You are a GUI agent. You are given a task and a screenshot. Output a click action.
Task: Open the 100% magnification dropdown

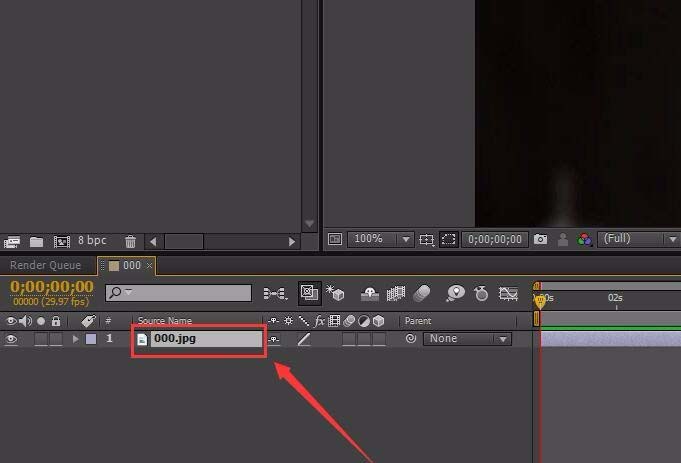coord(380,239)
